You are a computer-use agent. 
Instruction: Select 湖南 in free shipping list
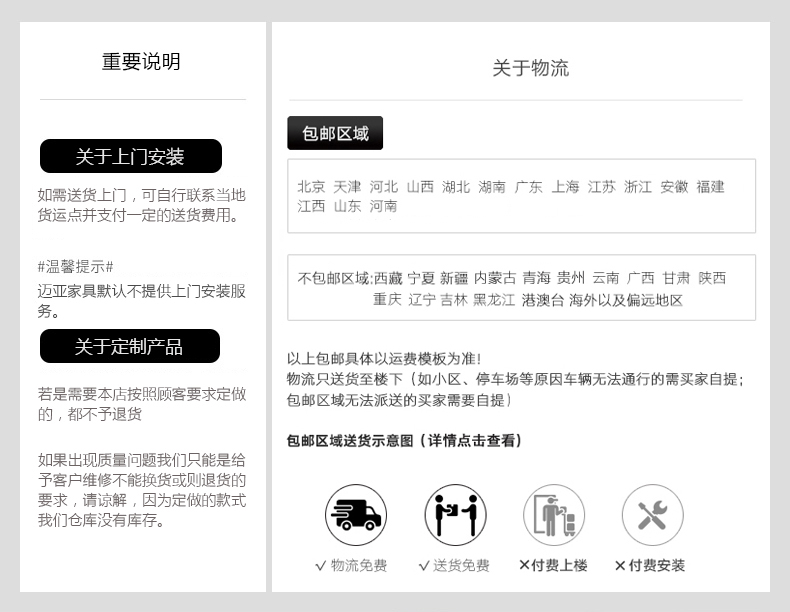pyautogui.click(x=492, y=187)
